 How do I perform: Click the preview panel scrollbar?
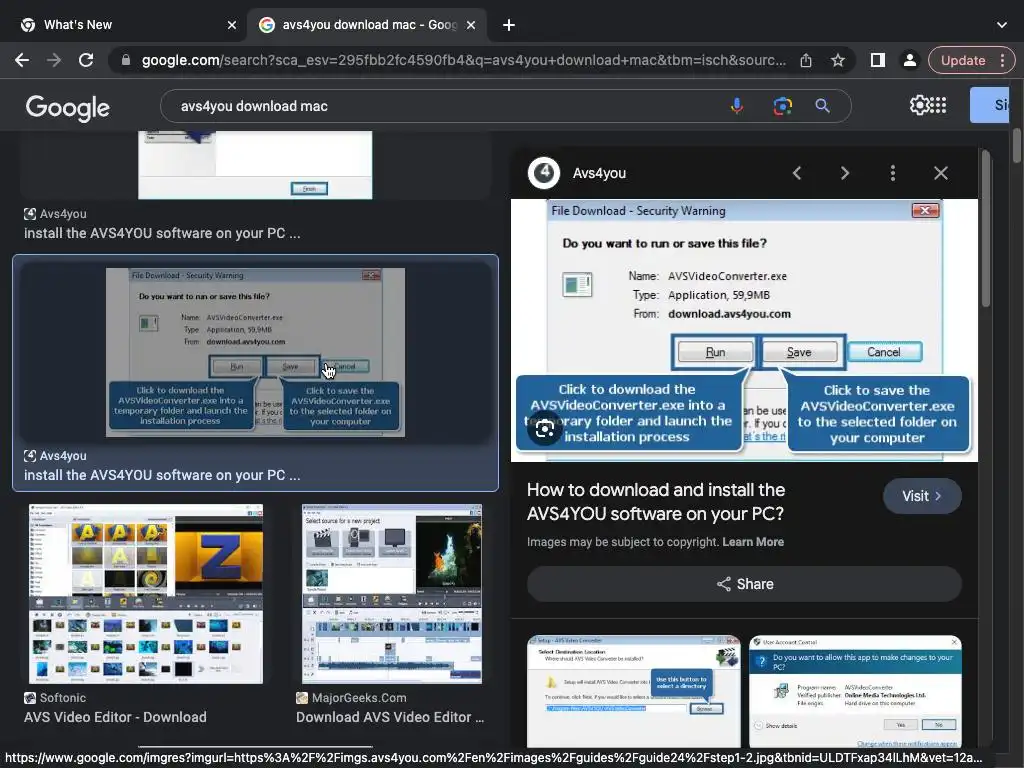985,229
